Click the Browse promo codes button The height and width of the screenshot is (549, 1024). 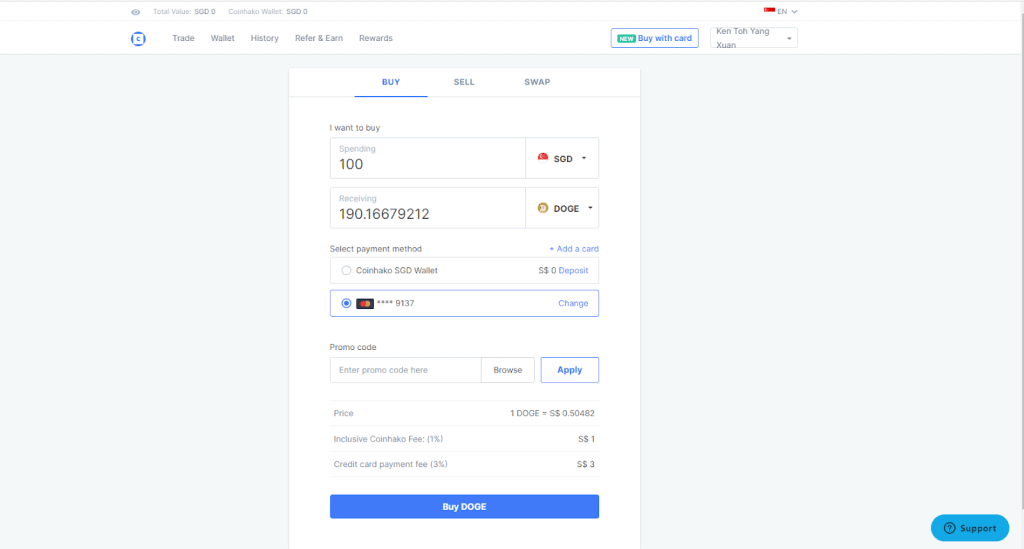point(507,370)
